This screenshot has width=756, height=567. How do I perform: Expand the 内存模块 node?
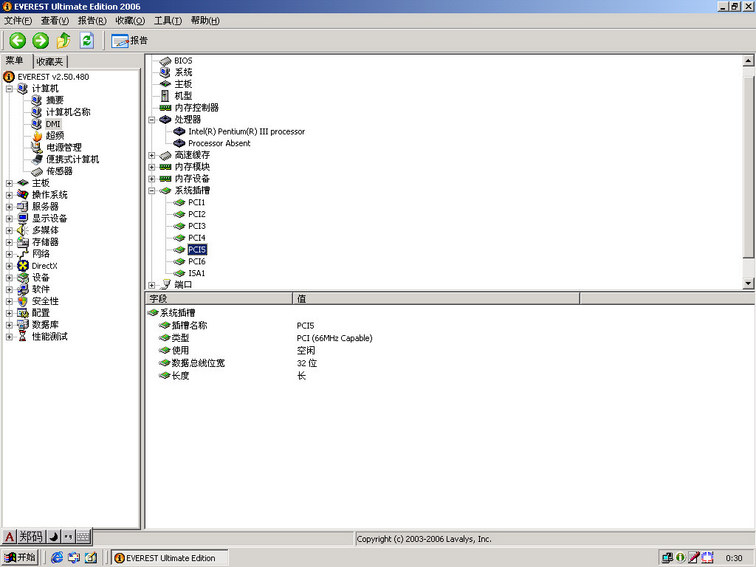(x=152, y=167)
